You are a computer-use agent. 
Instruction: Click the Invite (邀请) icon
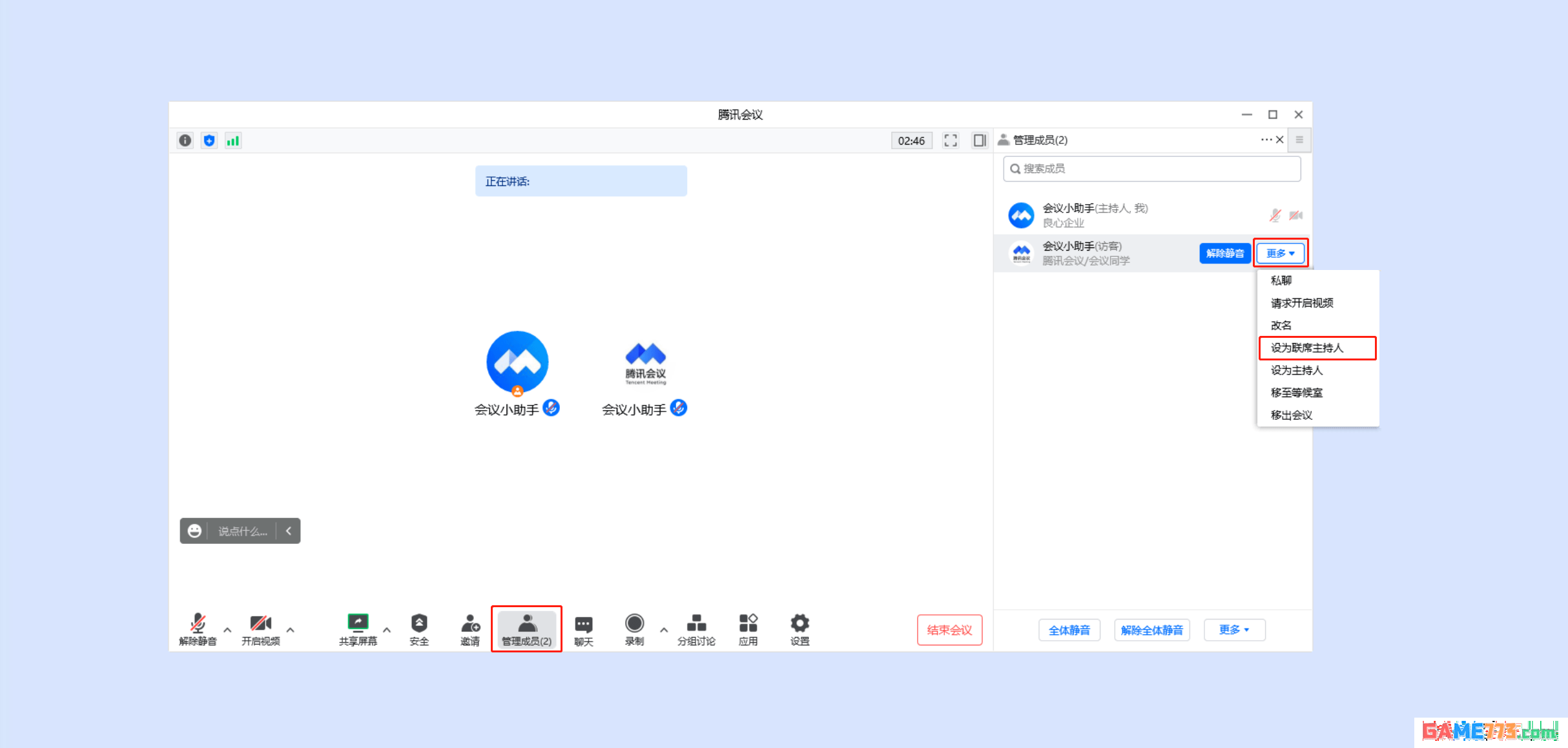pos(470,629)
